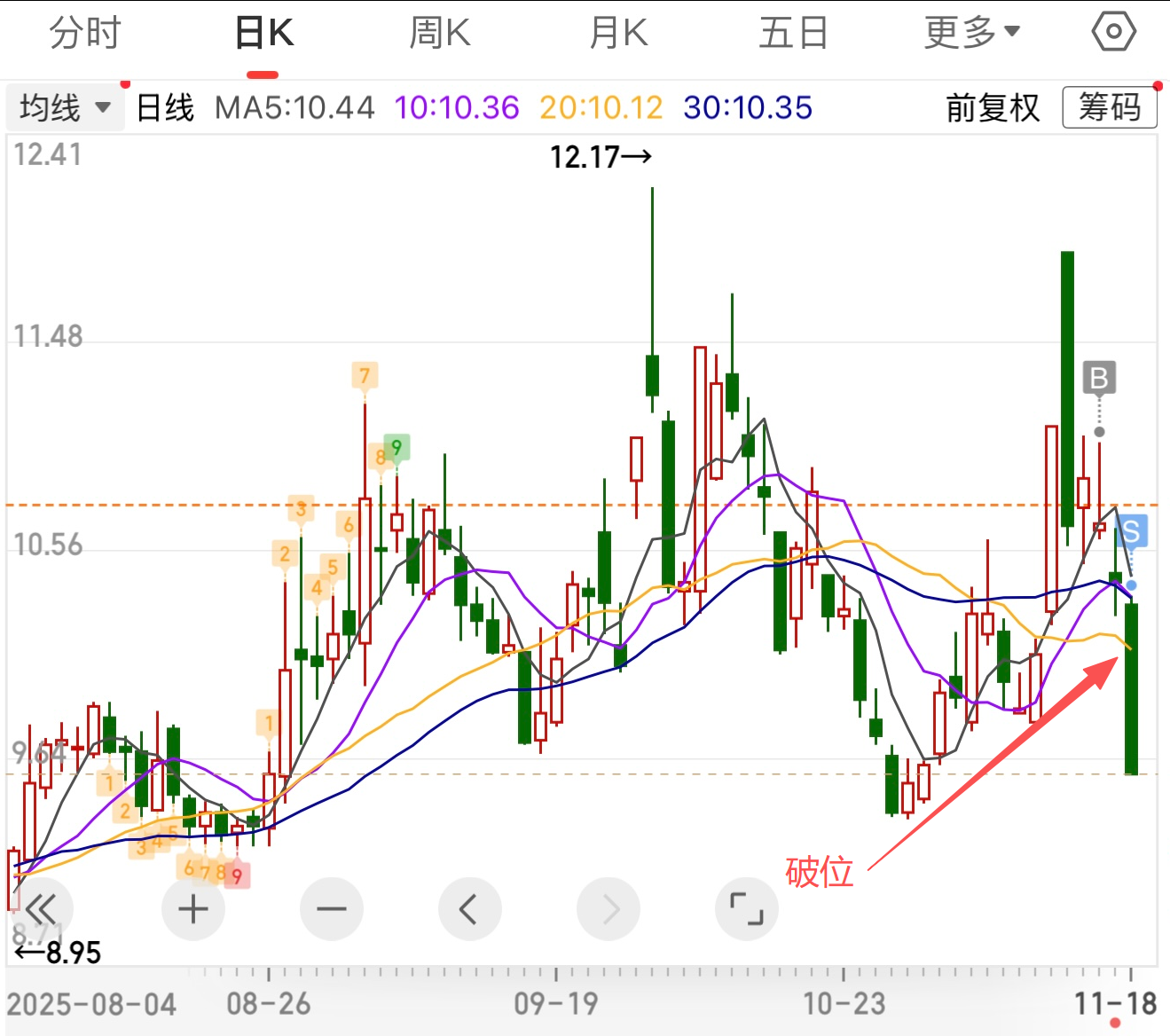Click the MA5:10.44 moving average label
Screen dimensions: 1170x1036
294,108
